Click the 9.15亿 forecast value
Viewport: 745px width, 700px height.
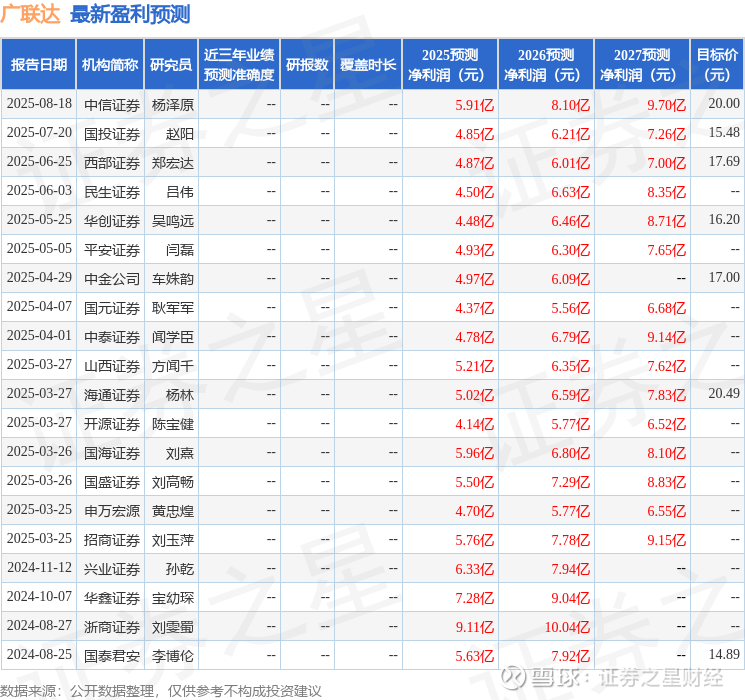(x=666, y=540)
